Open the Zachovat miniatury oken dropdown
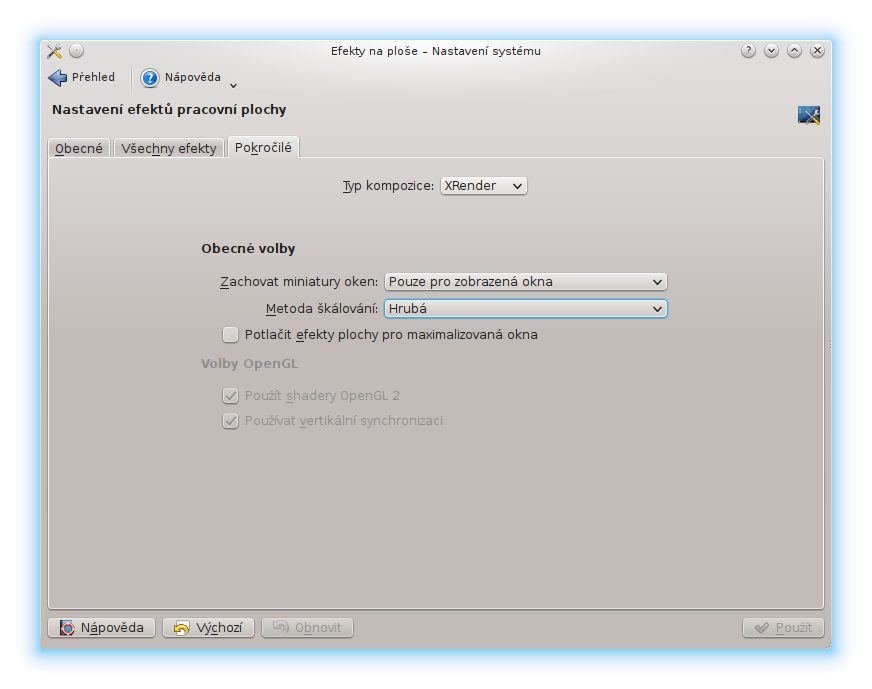The image size is (872, 689). pos(526,282)
